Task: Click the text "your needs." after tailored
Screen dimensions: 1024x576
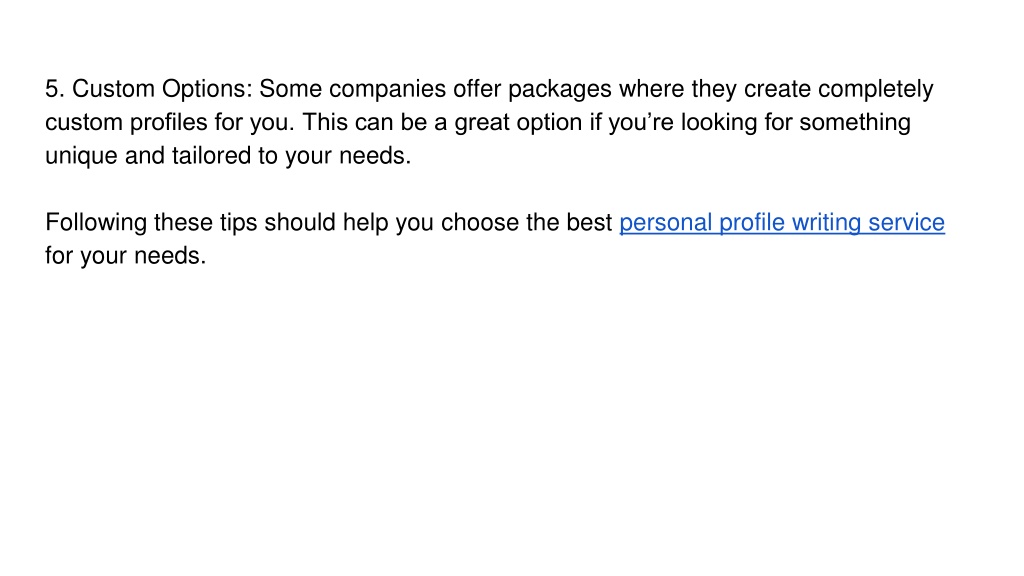Action: (348, 156)
